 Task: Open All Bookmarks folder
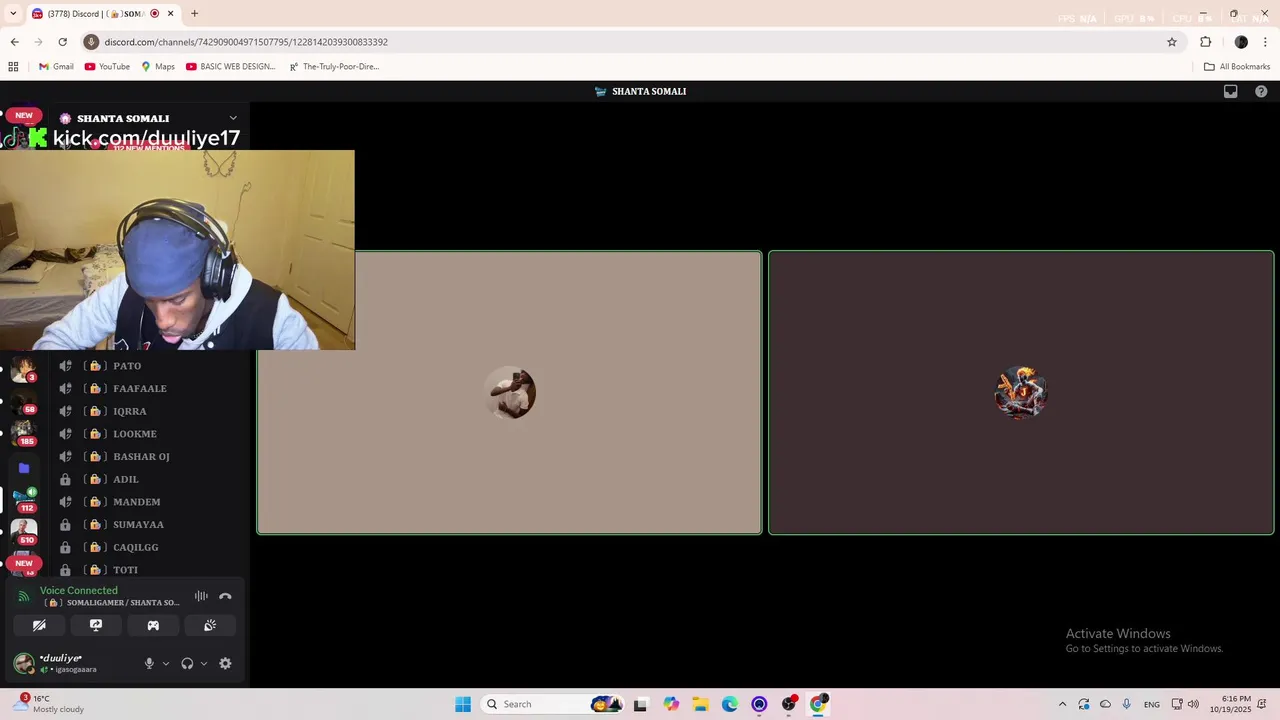point(1237,67)
